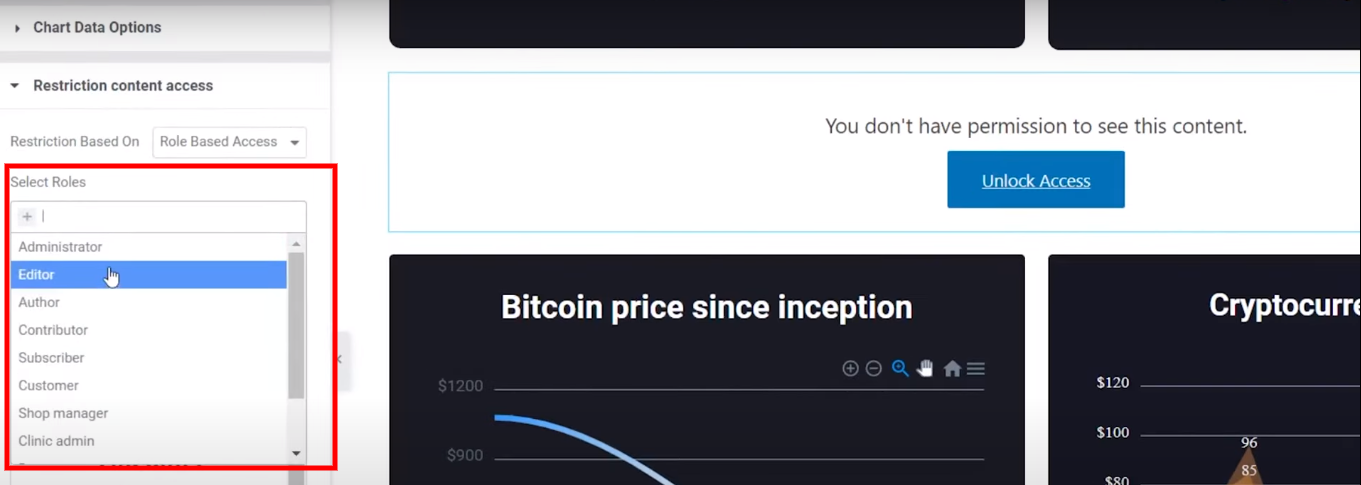Click the plus tag icon in roles field
Viewport: 1361px width, 485px height.
click(27, 216)
